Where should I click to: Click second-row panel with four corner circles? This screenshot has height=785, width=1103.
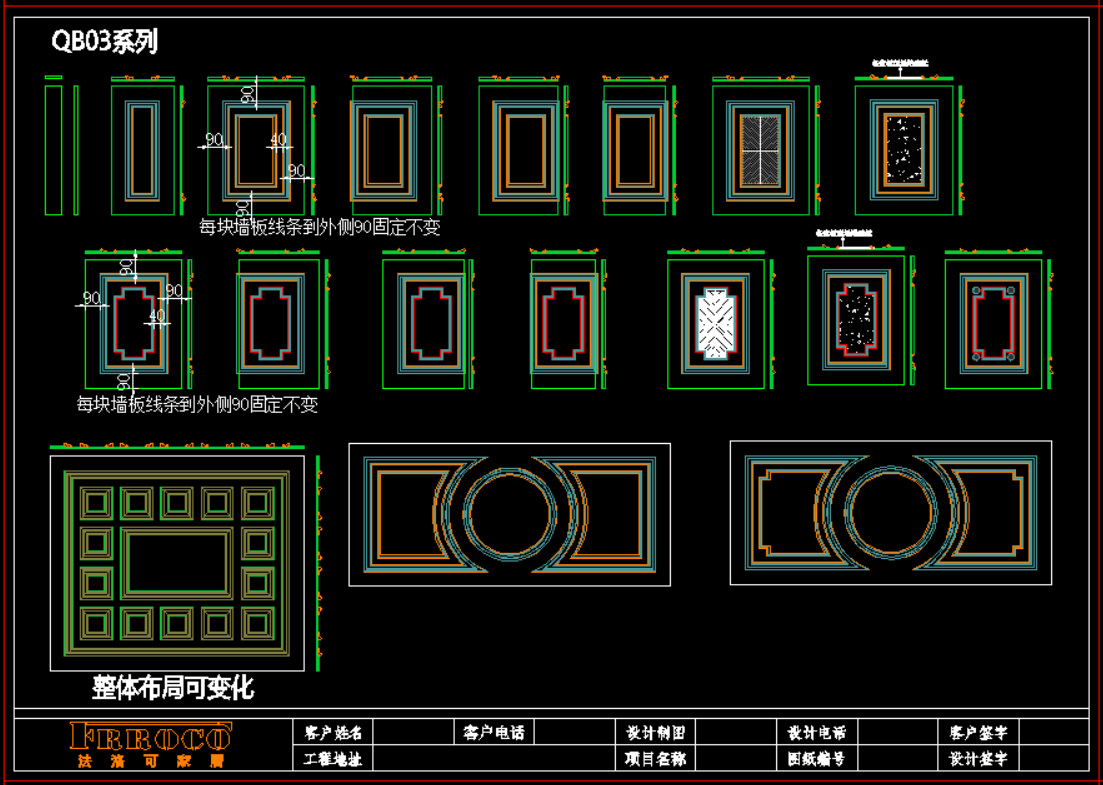click(993, 323)
